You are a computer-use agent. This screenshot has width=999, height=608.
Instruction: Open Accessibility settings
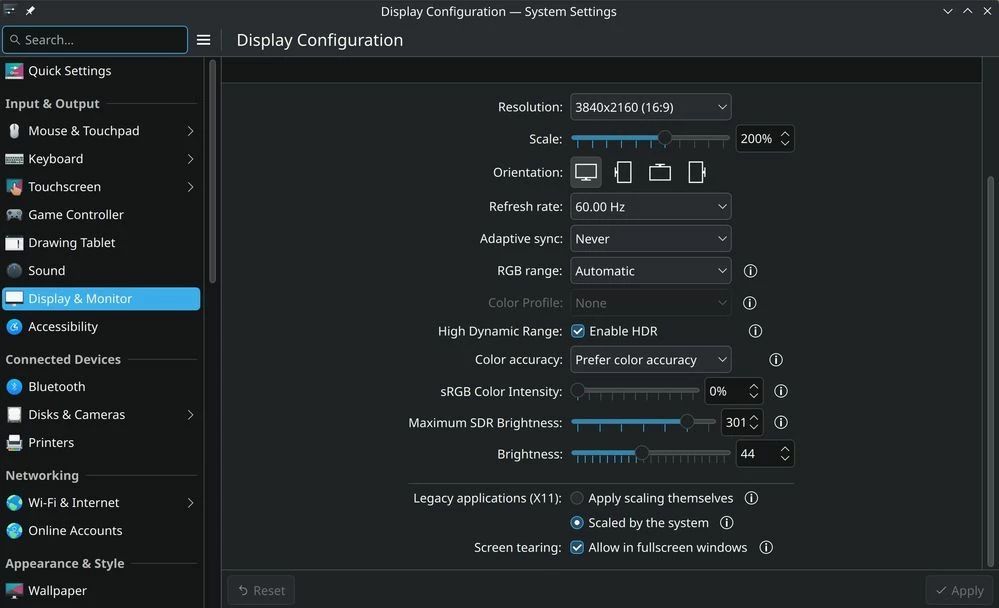(101, 327)
